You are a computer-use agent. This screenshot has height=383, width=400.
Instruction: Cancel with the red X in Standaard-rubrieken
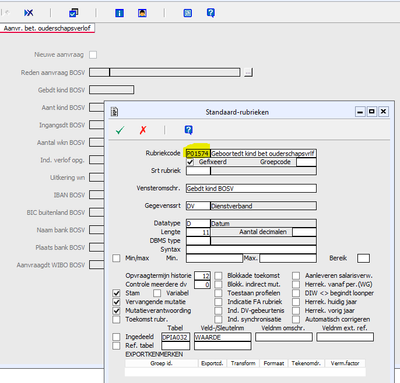pyautogui.click(x=143, y=130)
